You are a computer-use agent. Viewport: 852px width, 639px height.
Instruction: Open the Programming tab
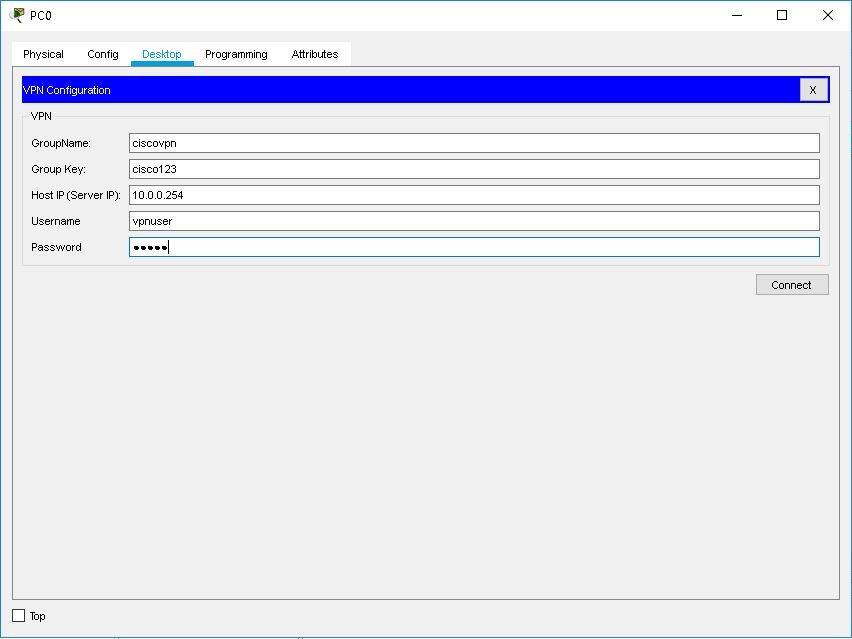[x=235, y=54]
